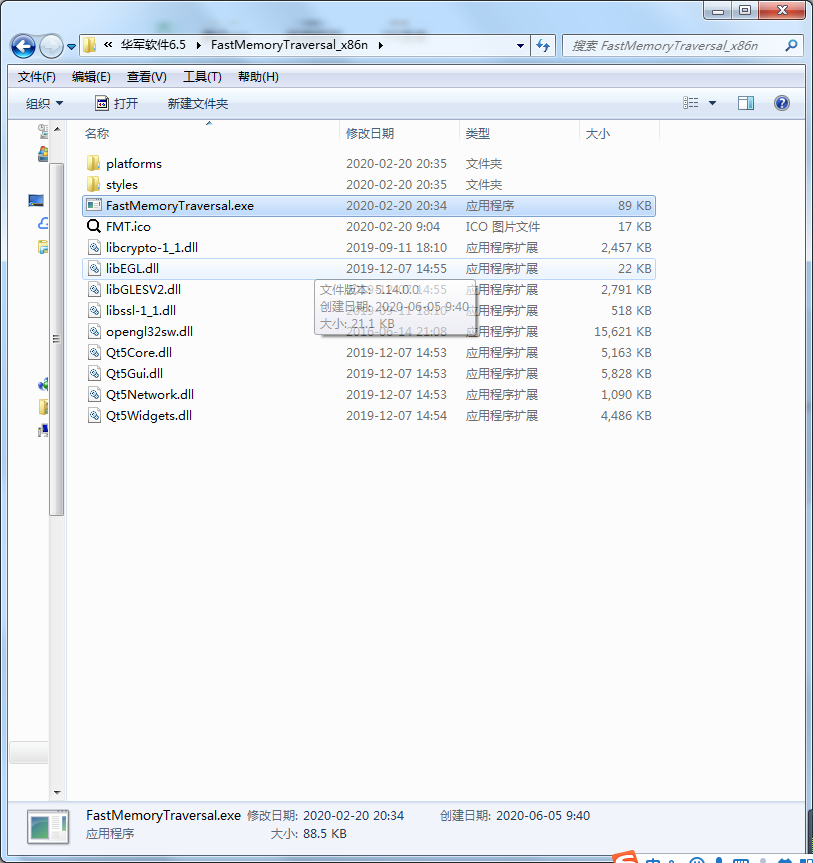Image resolution: width=813 pixels, height=863 pixels.
Task: Select the libcrypto-1_1.dll file name
Action: (x=152, y=247)
